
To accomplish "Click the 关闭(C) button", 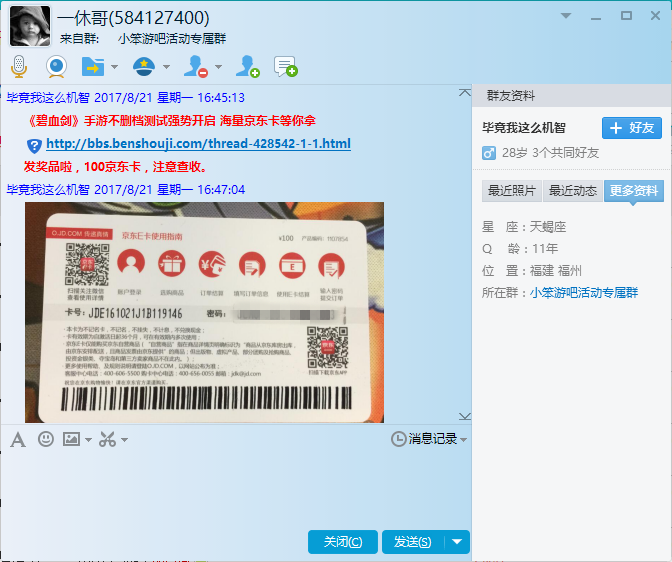I will (343, 542).
